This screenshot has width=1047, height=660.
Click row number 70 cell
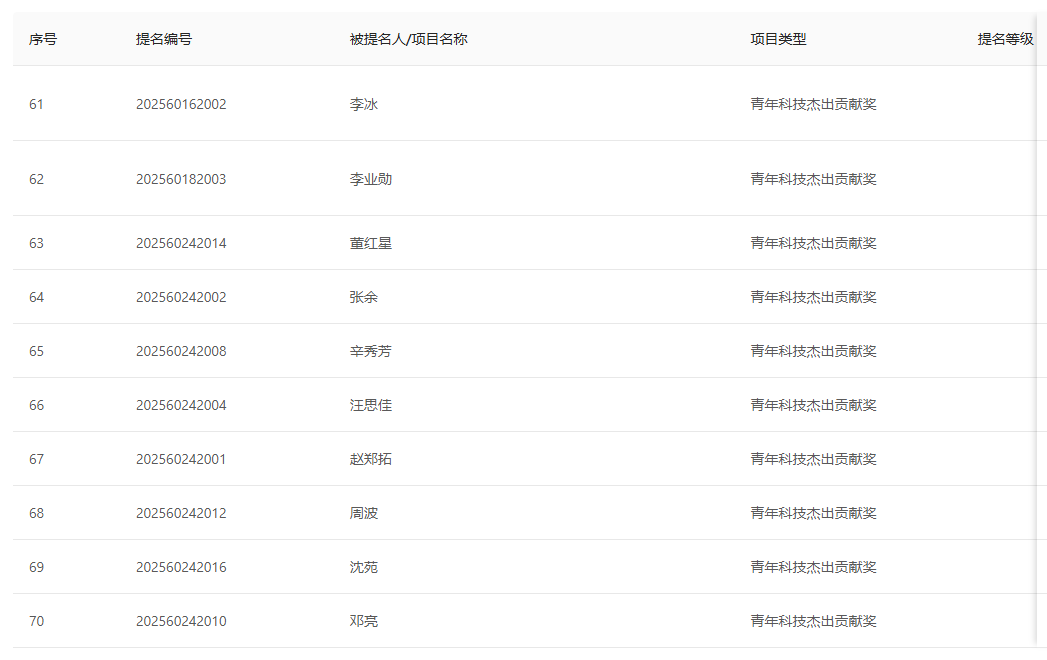37,621
